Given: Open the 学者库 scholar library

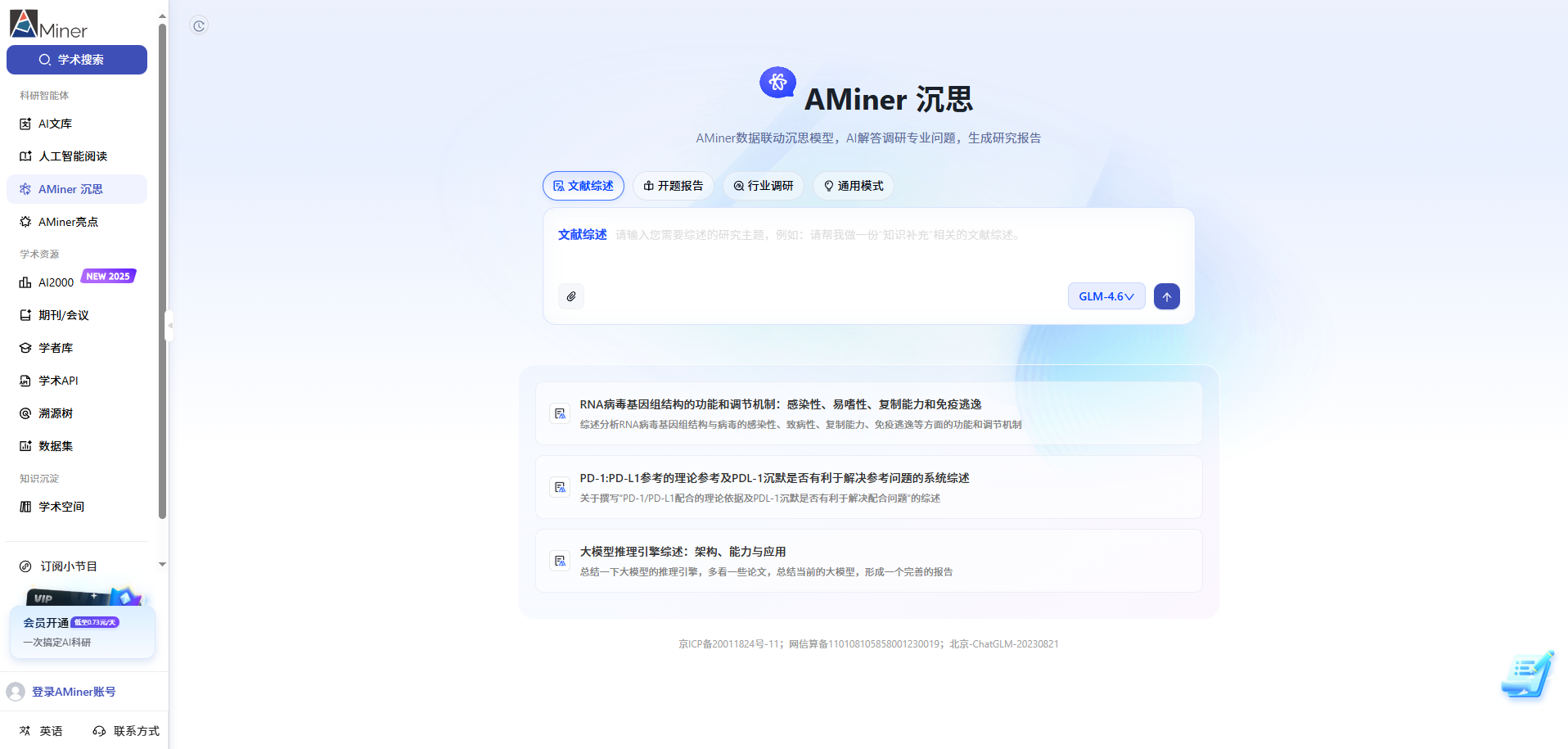Looking at the screenshot, I should [56, 348].
